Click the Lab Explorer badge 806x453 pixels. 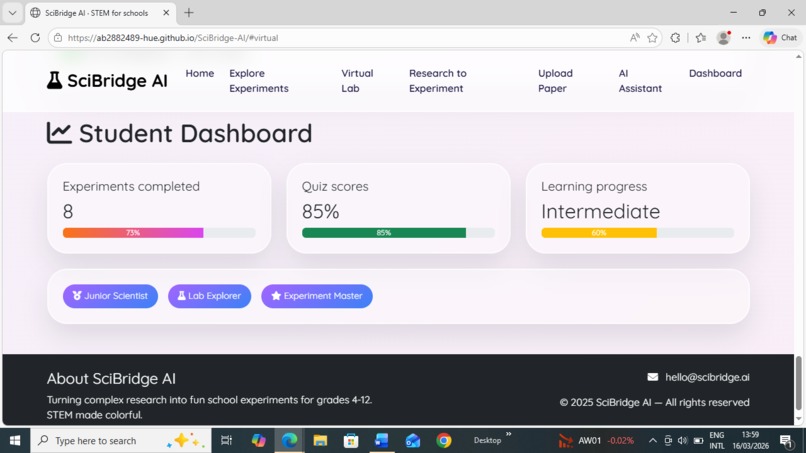[209, 296]
